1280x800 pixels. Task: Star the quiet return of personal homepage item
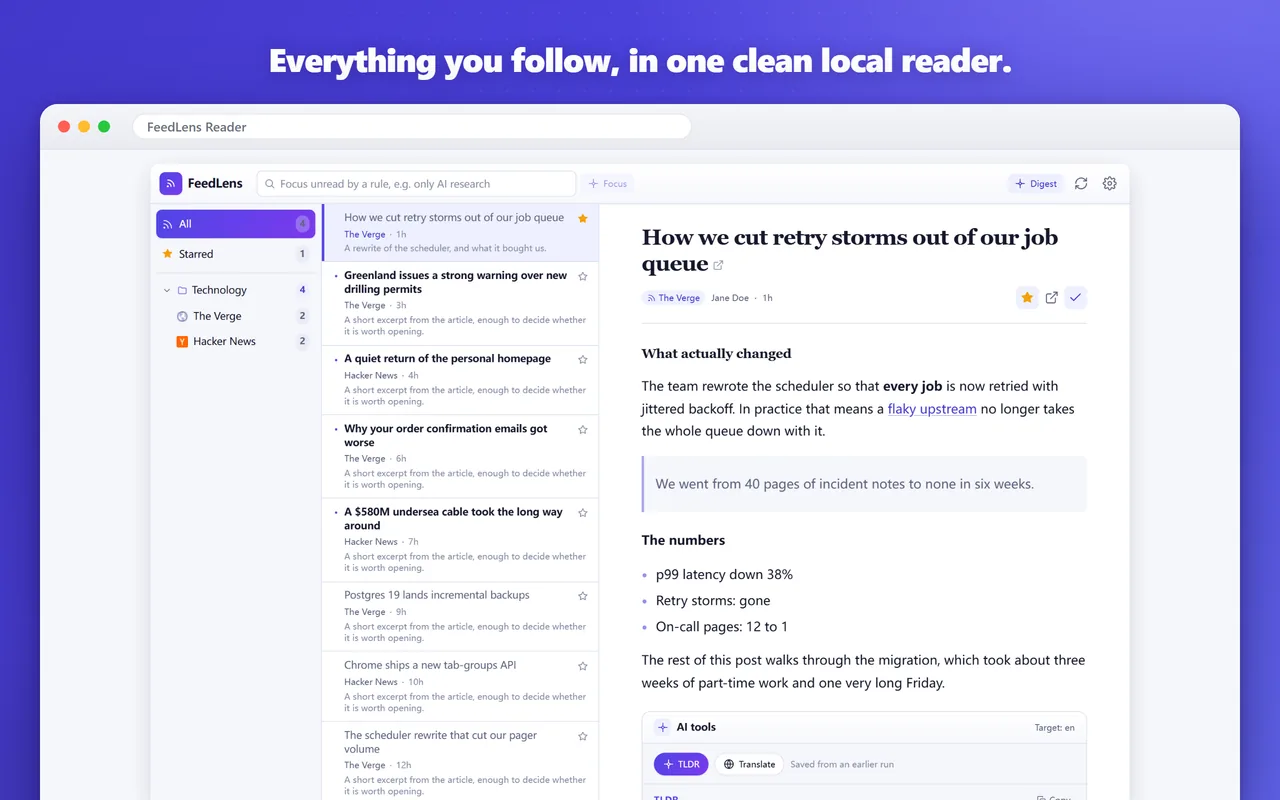pyautogui.click(x=583, y=359)
